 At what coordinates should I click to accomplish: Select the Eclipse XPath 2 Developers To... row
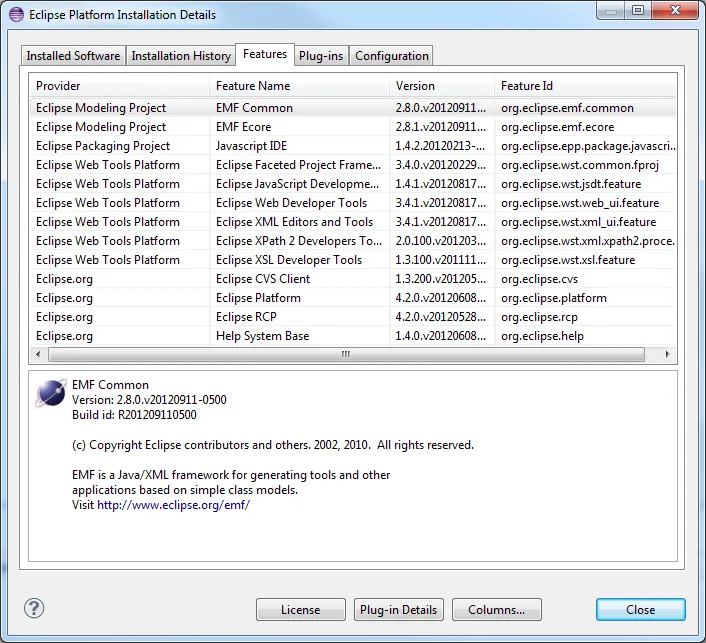[353, 240]
